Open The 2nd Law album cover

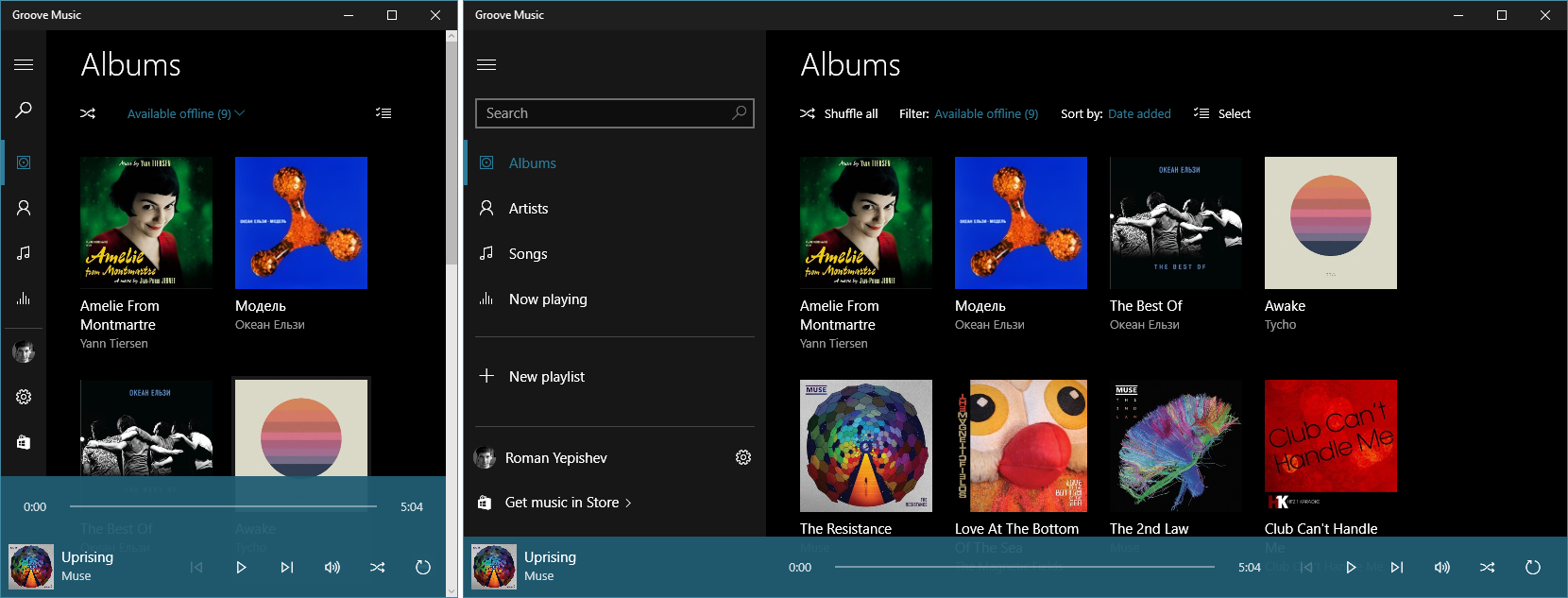(1176, 446)
